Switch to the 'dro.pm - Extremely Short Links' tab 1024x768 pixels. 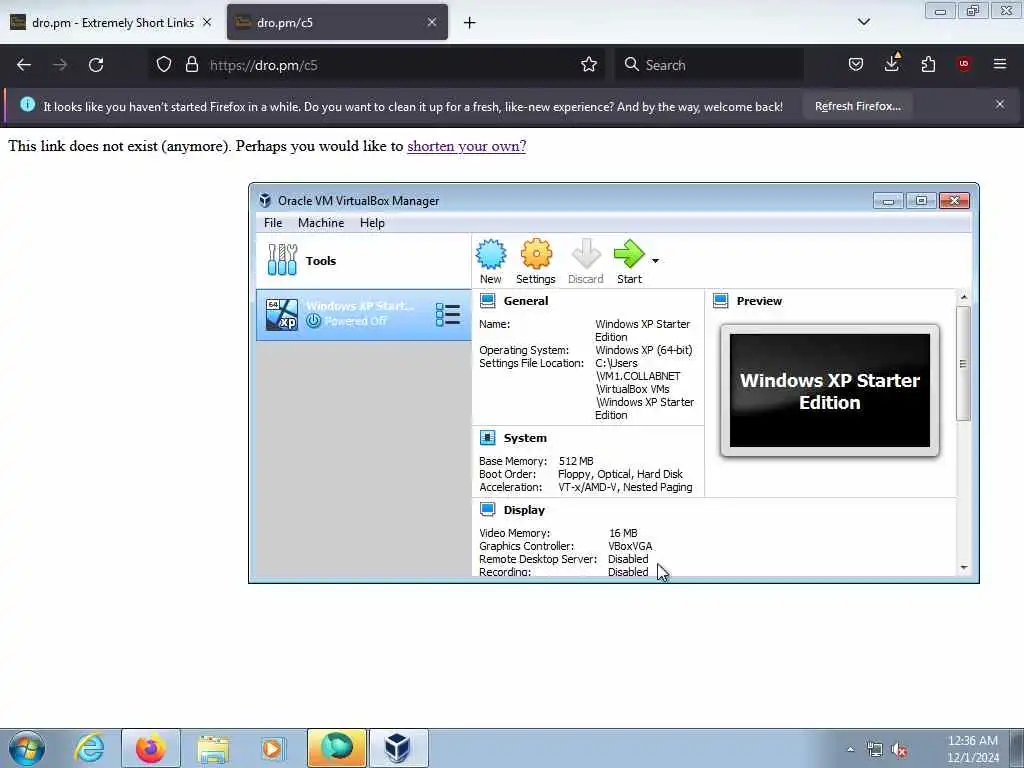point(111,22)
